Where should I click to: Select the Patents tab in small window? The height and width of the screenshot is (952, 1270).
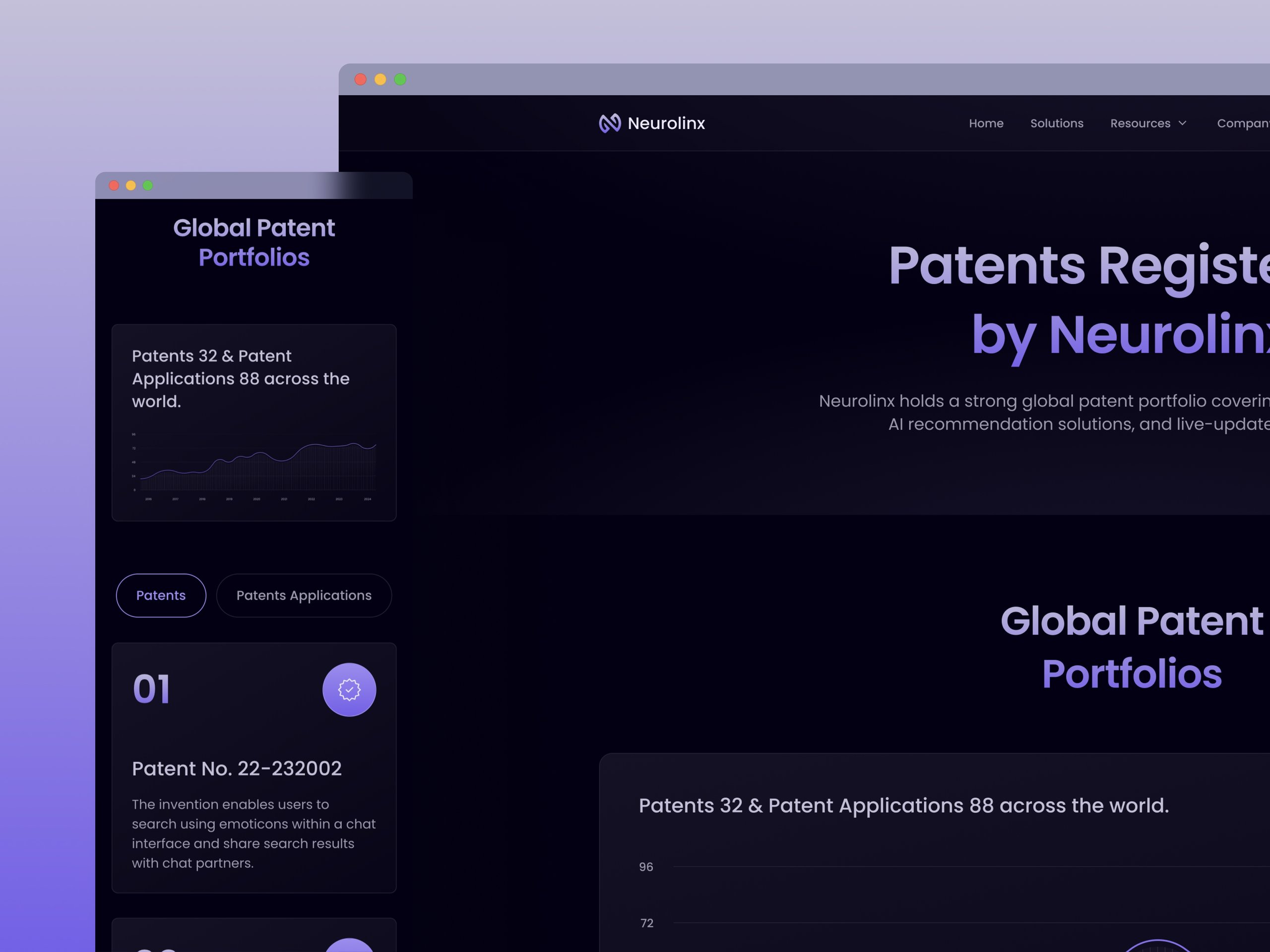(x=161, y=595)
